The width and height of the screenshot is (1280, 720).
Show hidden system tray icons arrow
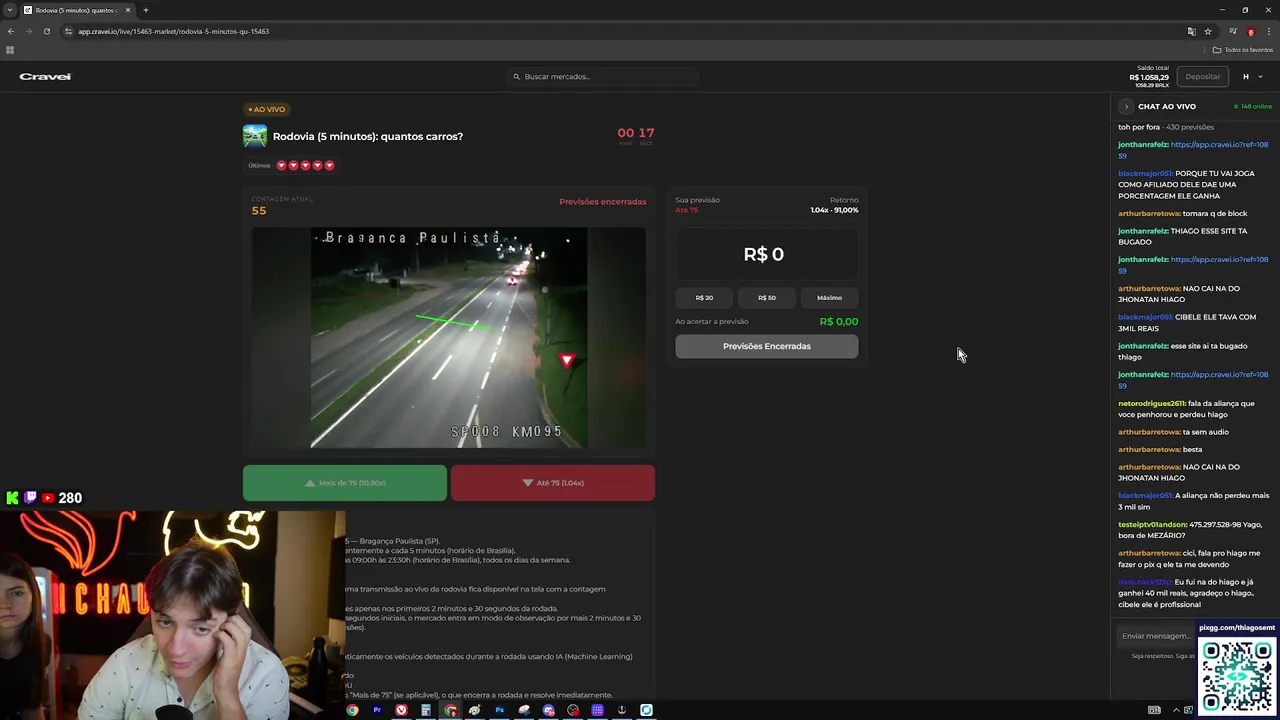click(x=1176, y=710)
